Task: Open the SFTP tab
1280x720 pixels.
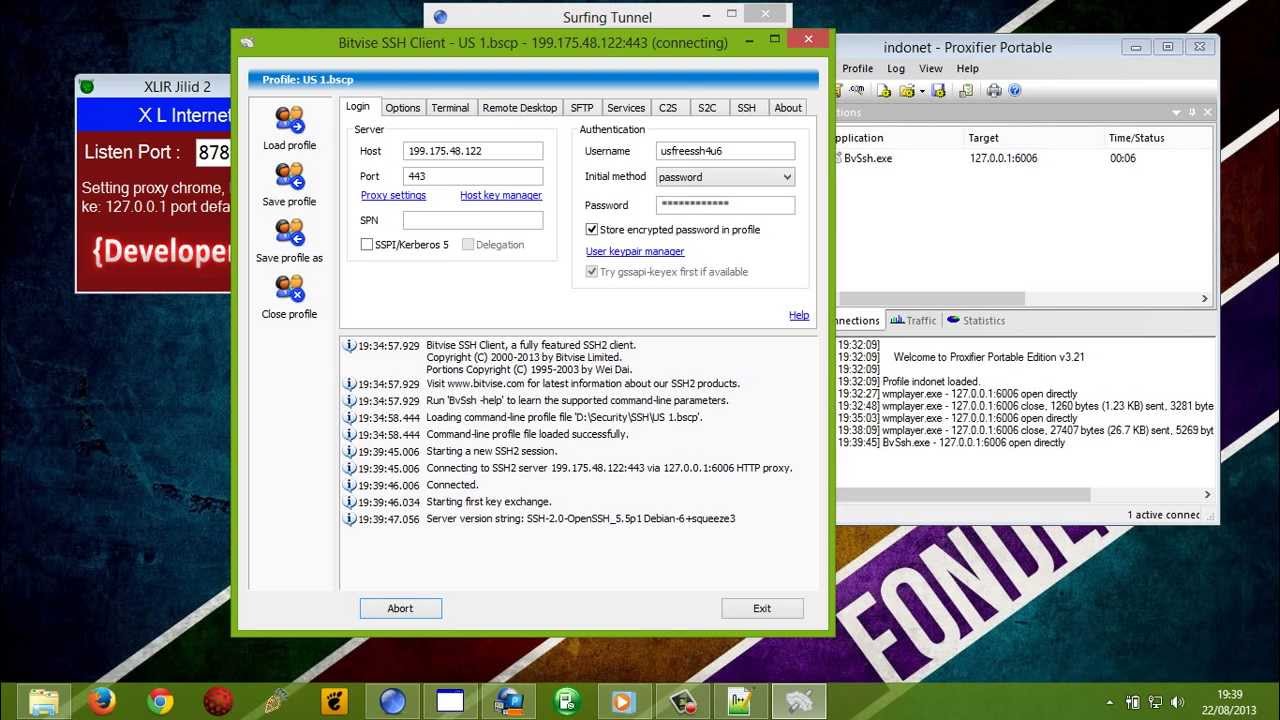Action: (582, 108)
